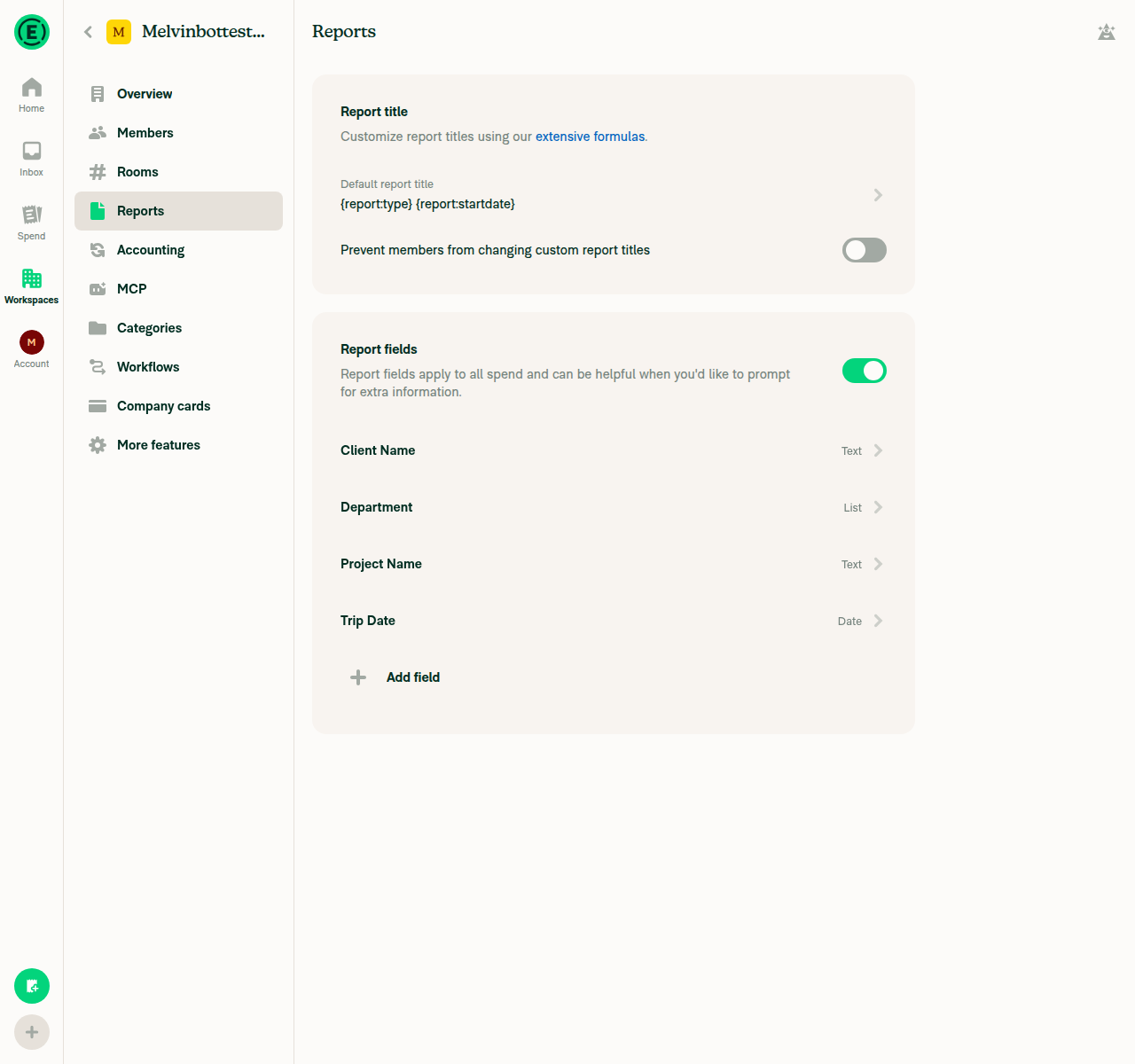Screen dimensions: 1135x1064
Task: Click the Expensify logo icon
Action: click(32, 32)
